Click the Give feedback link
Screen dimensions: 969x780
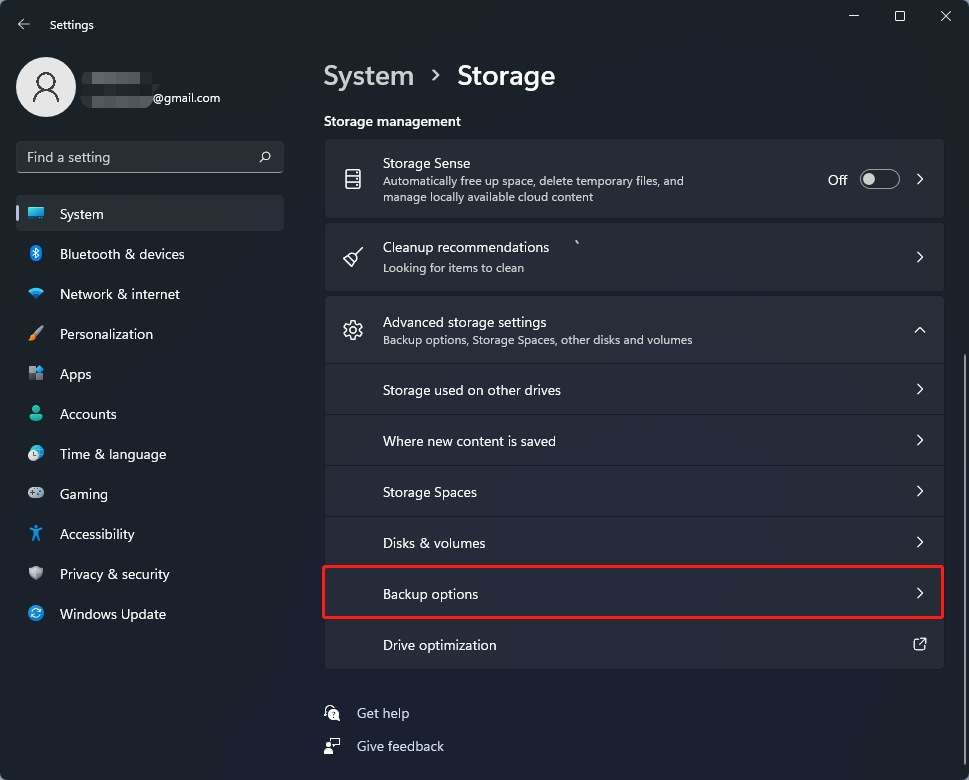[x=399, y=746]
